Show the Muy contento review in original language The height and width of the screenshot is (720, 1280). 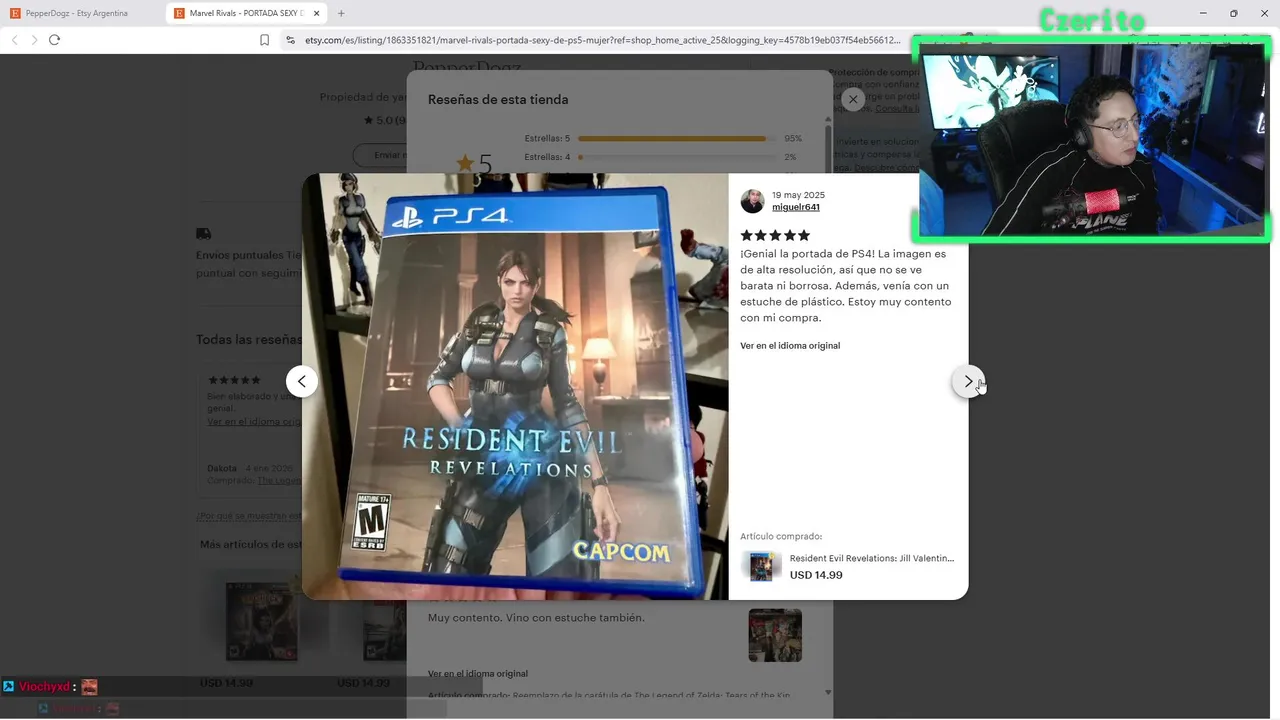click(477, 674)
